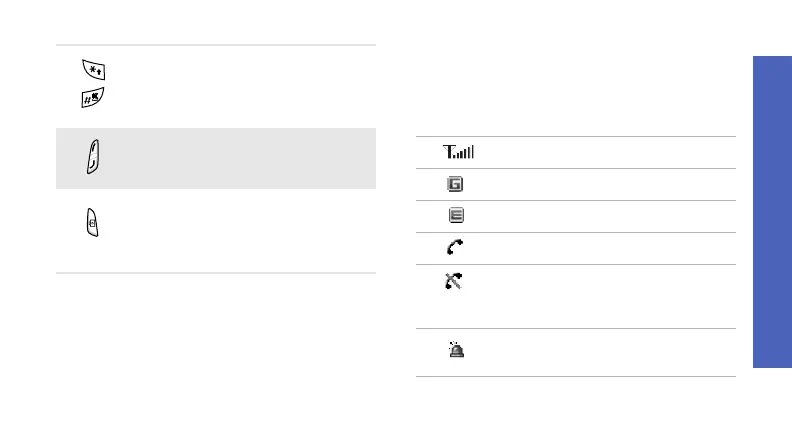Select the volume side key icon
The width and height of the screenshot is (792, 430).
pos(92,158)
